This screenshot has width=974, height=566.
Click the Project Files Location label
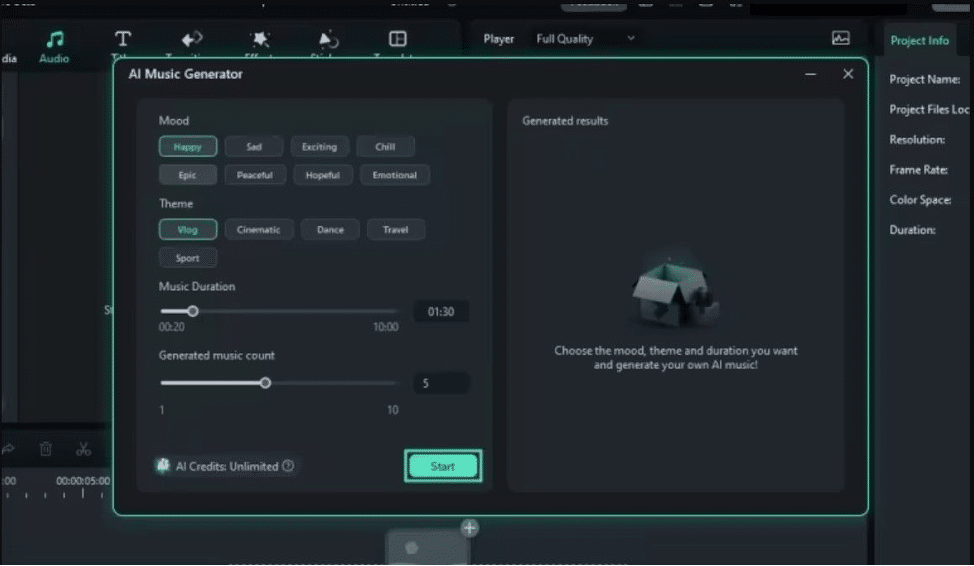[929, 109]
